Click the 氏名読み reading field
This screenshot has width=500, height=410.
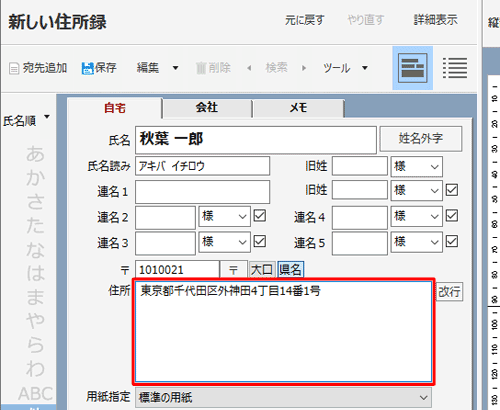click(x=202, y=166)
